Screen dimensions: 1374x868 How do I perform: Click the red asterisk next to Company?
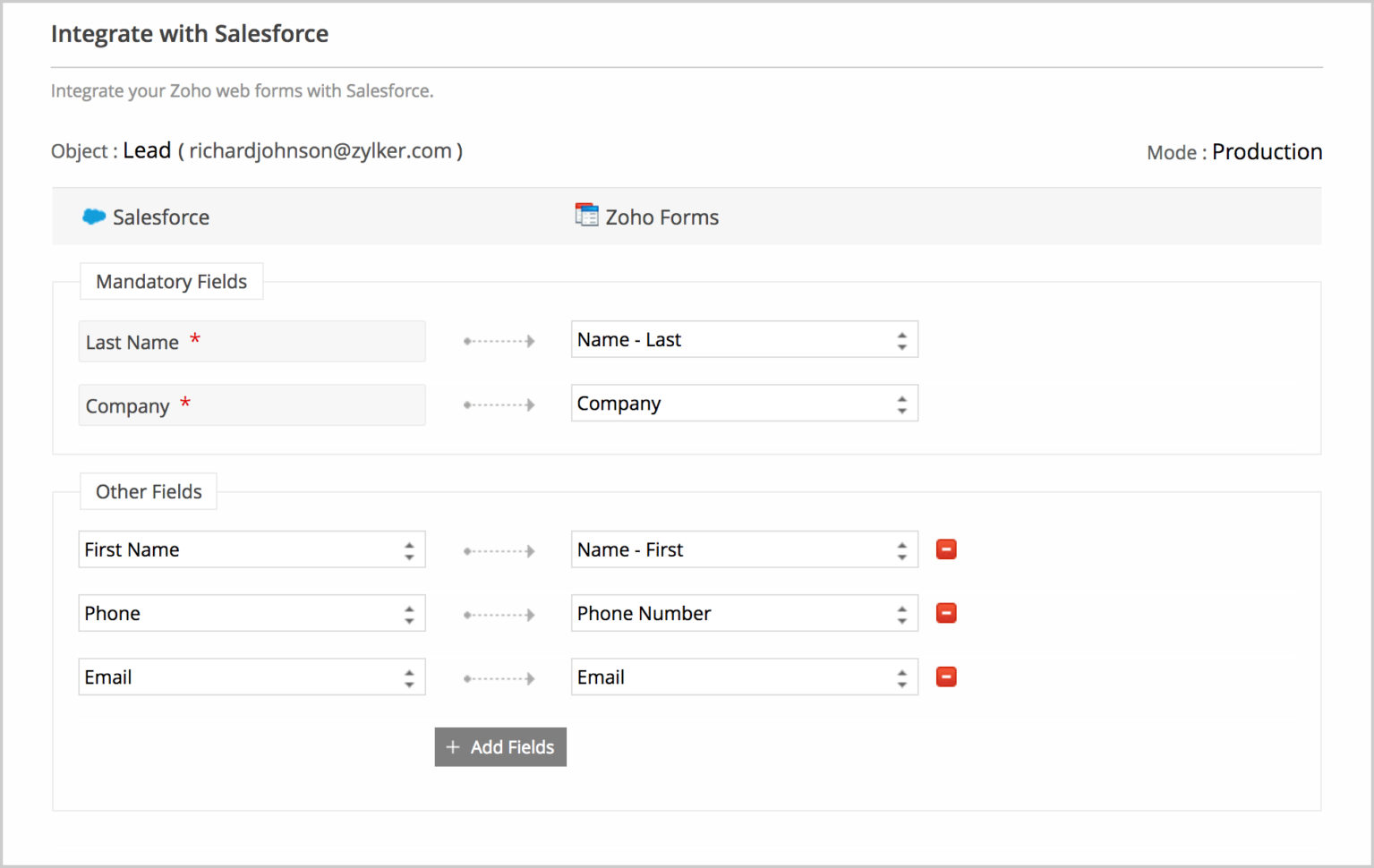click(x=184, y=403)
